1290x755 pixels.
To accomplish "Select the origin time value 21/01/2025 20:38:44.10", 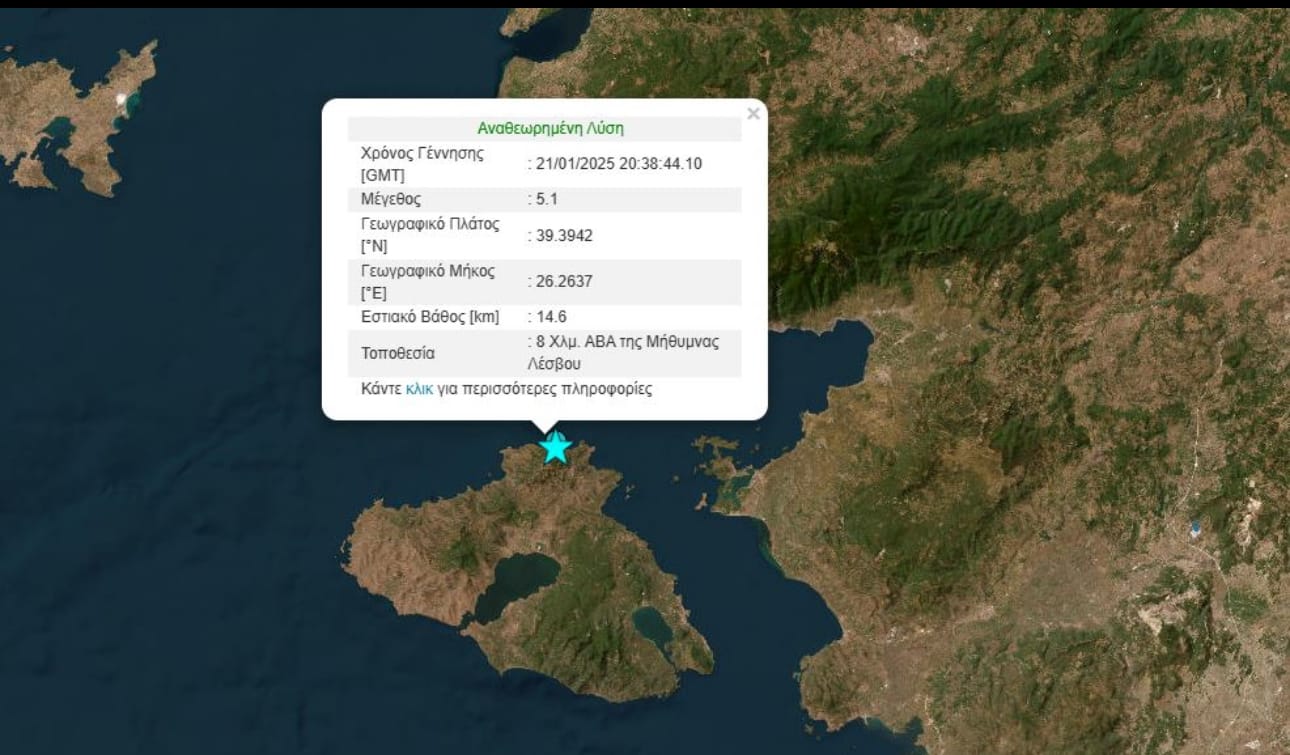I will [617, 164].
